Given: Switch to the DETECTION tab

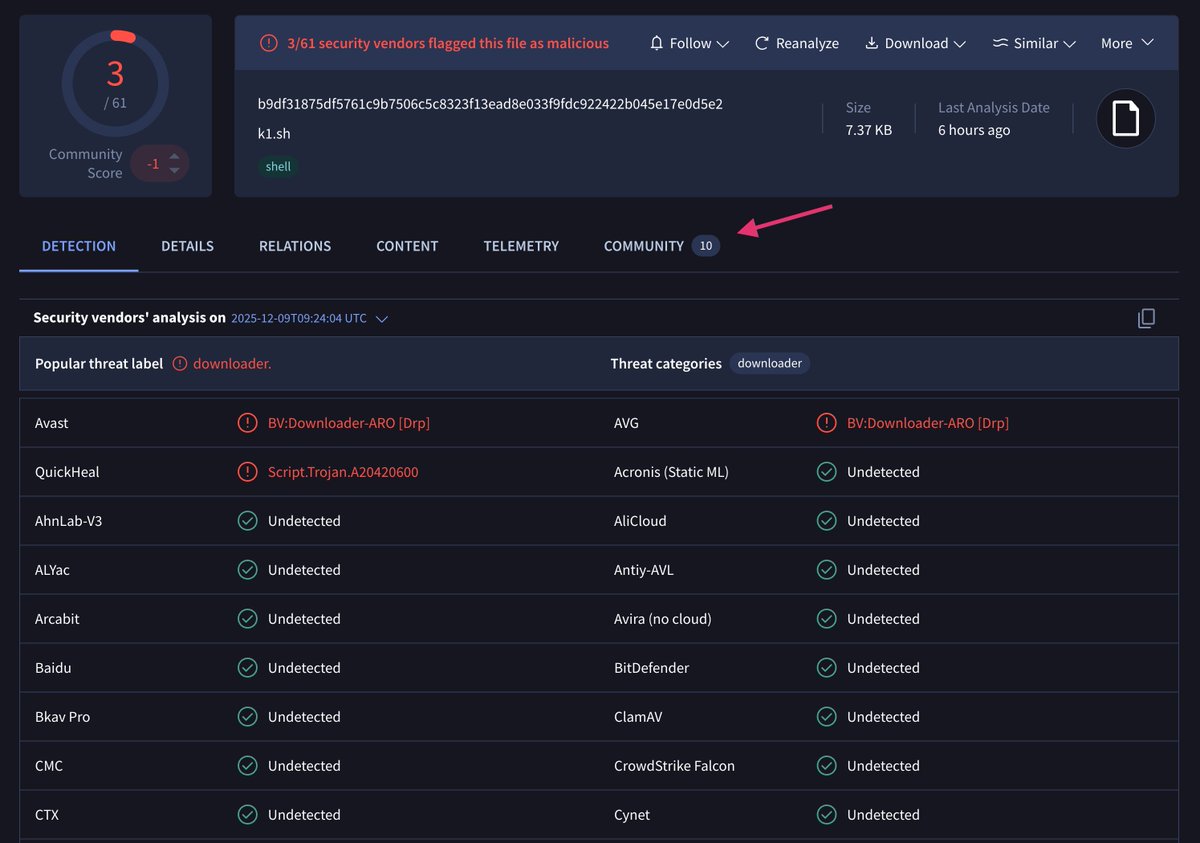Looking at the screenshot, I should coord(79,246).
